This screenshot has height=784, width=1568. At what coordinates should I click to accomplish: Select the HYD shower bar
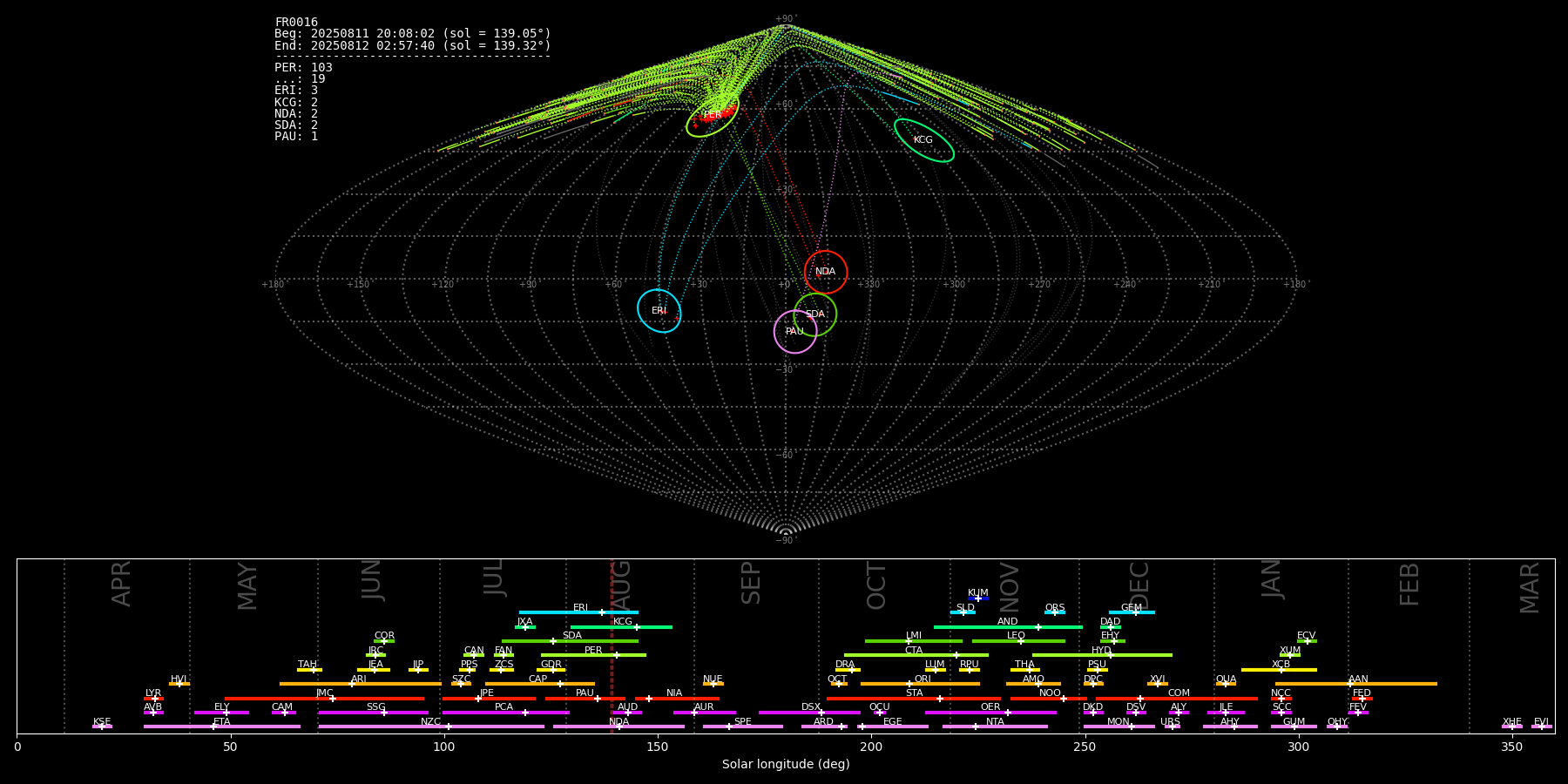(1102, 655)
